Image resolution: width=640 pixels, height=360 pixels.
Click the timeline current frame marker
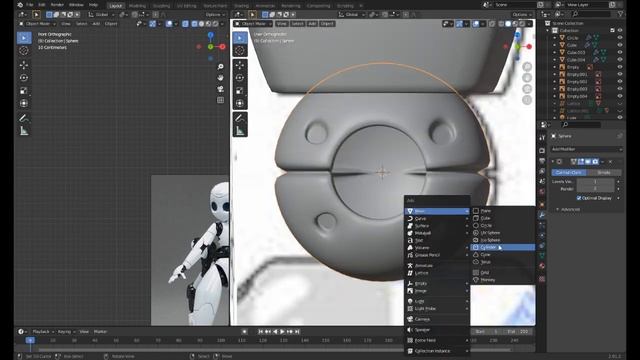[x=30, y=340]
